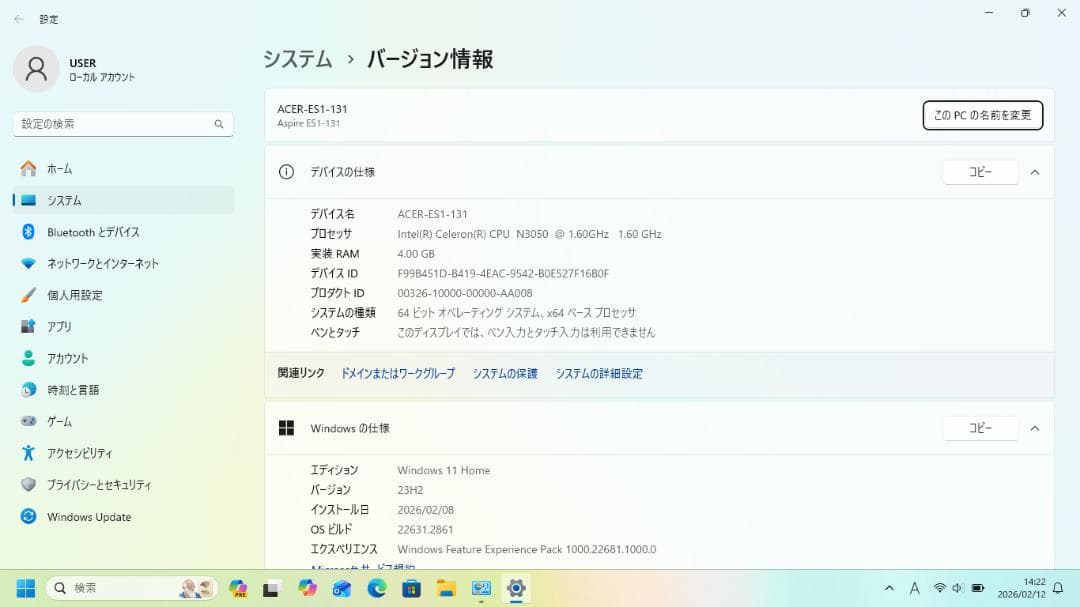Click the Windows logo icon in Windows の仕様
1080x607 pixels.
click(286, 428)
